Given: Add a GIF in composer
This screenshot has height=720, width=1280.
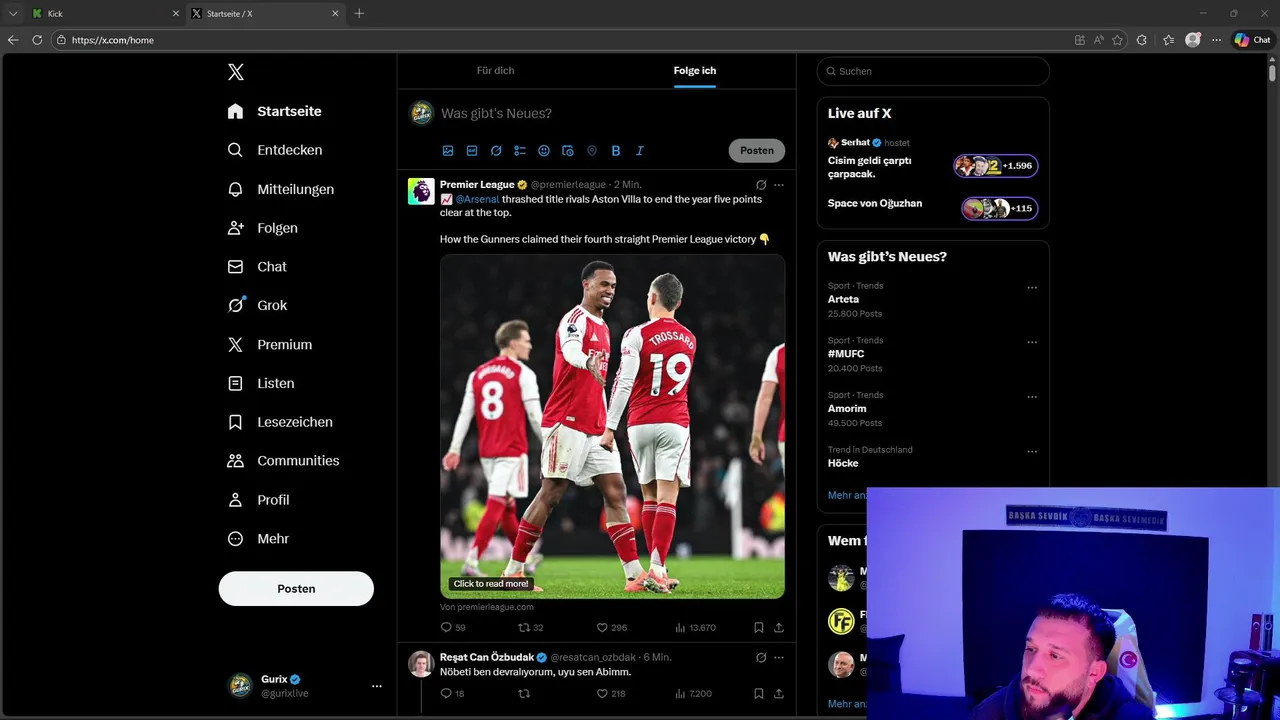Looking at the screenshot, I should click(x=472, y=151).
